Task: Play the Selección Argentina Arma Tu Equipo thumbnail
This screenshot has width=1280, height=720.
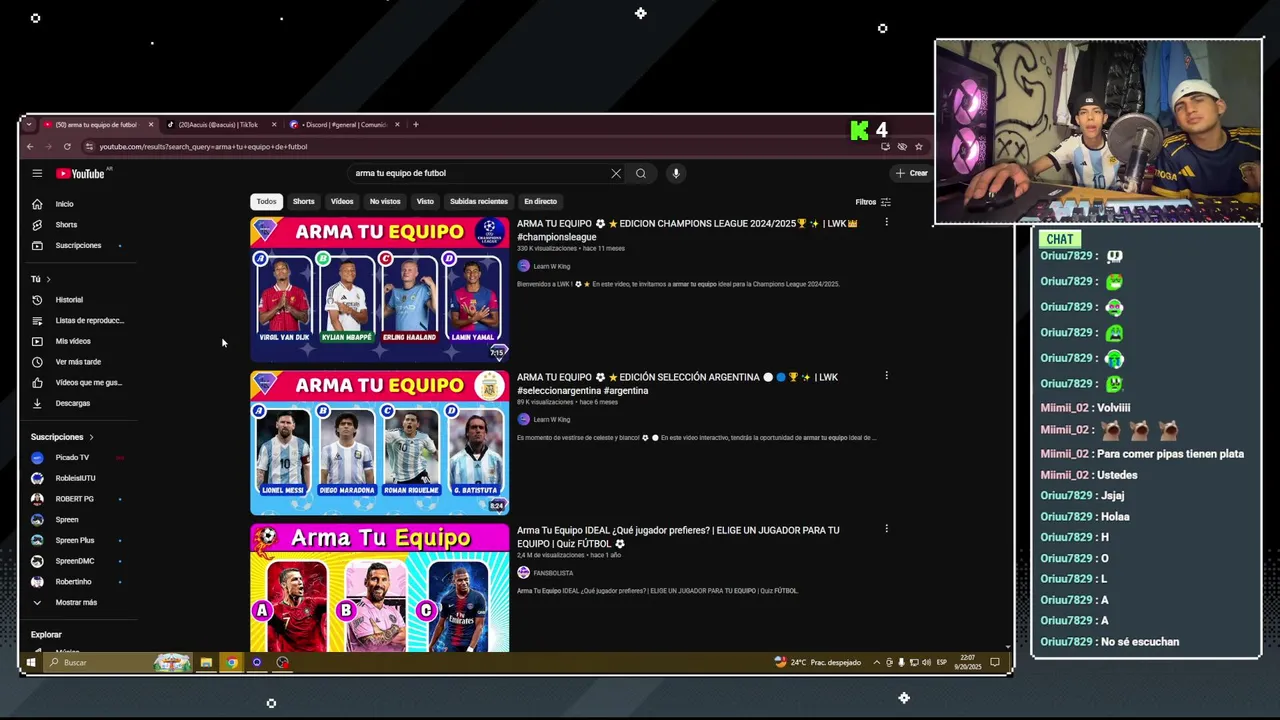Action: (379, 443)
